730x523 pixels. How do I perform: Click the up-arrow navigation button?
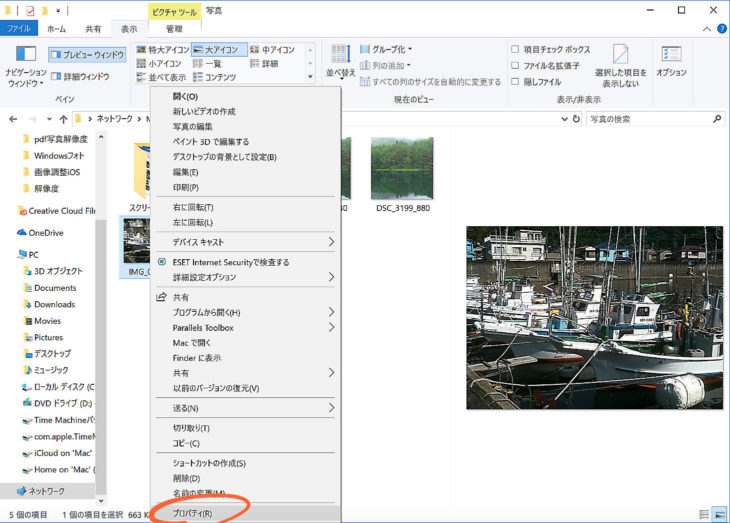click(64, 119)
